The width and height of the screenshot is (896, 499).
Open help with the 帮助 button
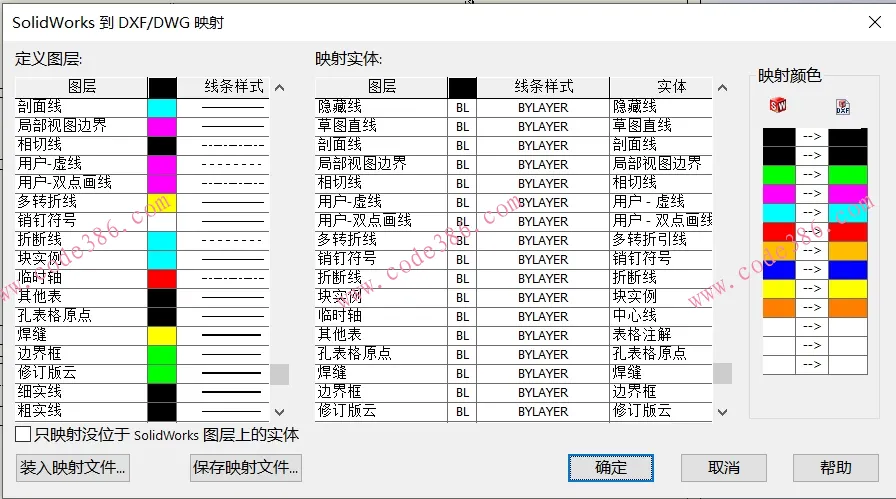pos(835,468)
